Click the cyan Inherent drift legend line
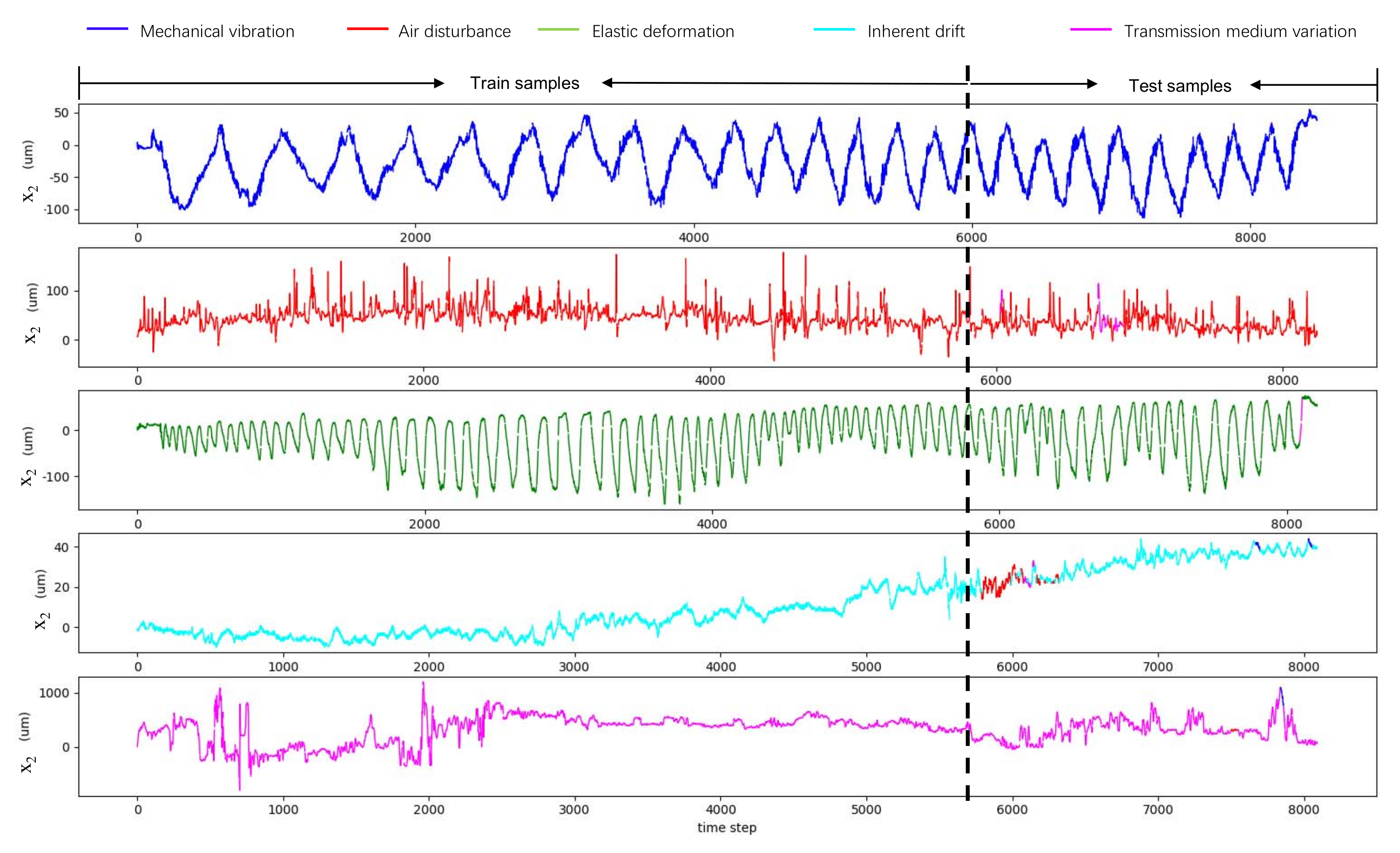 point(834,29)
